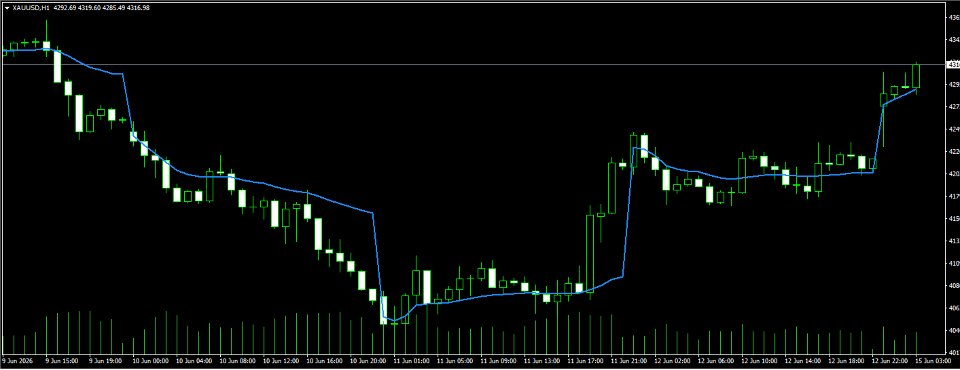Click the '12 Jun 06:00' time label
Viewport: 960px width, 370px height.
pyautogui.click(x=715, y=361)
